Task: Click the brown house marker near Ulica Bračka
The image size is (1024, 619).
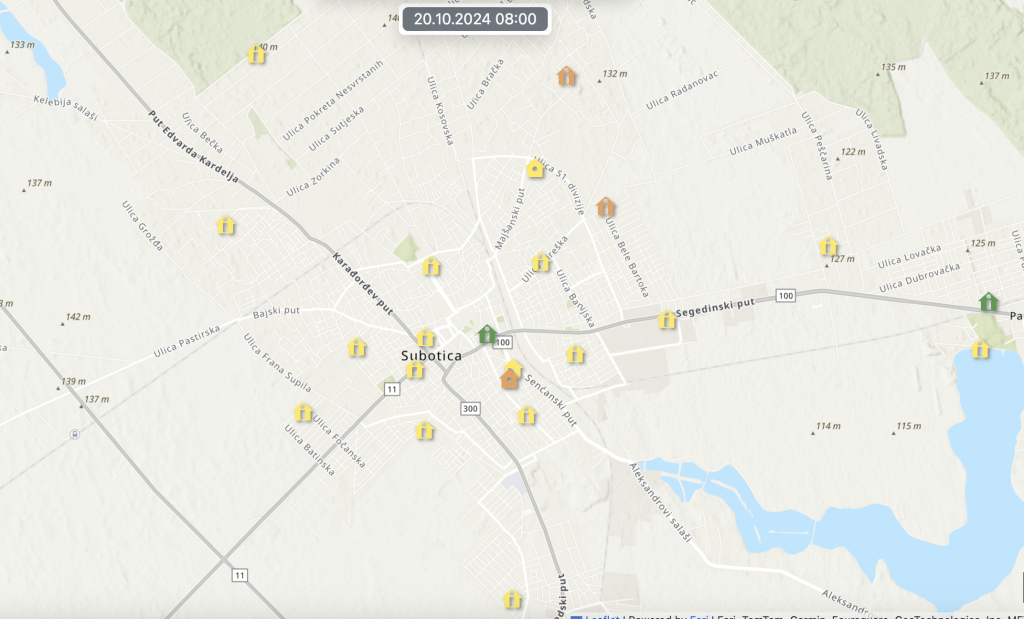Action: click(567, 76)
